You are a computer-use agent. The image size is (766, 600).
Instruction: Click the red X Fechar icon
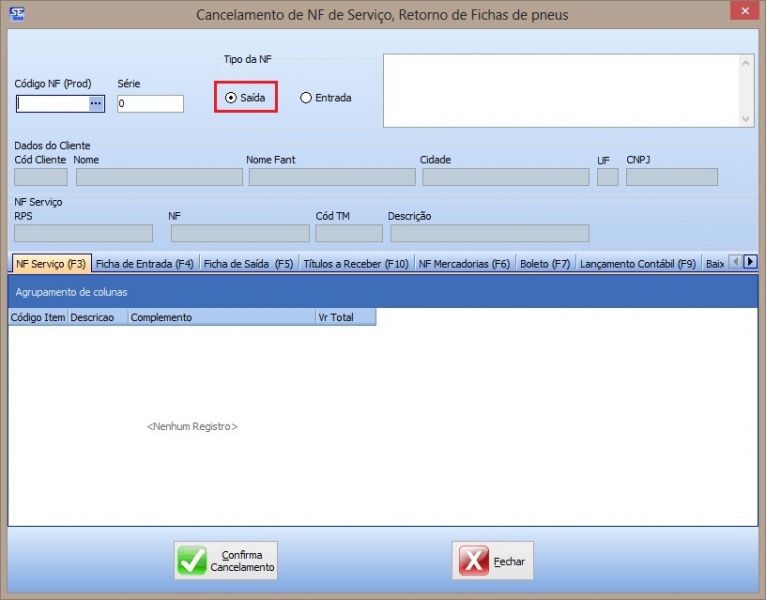point(474,561)
